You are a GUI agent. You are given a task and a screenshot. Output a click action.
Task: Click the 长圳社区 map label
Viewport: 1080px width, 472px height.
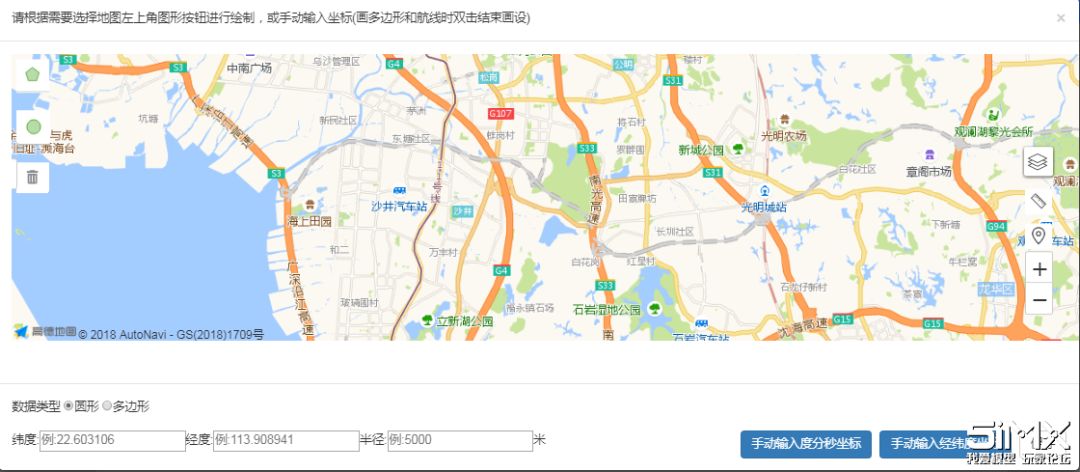tap(676, 232)
